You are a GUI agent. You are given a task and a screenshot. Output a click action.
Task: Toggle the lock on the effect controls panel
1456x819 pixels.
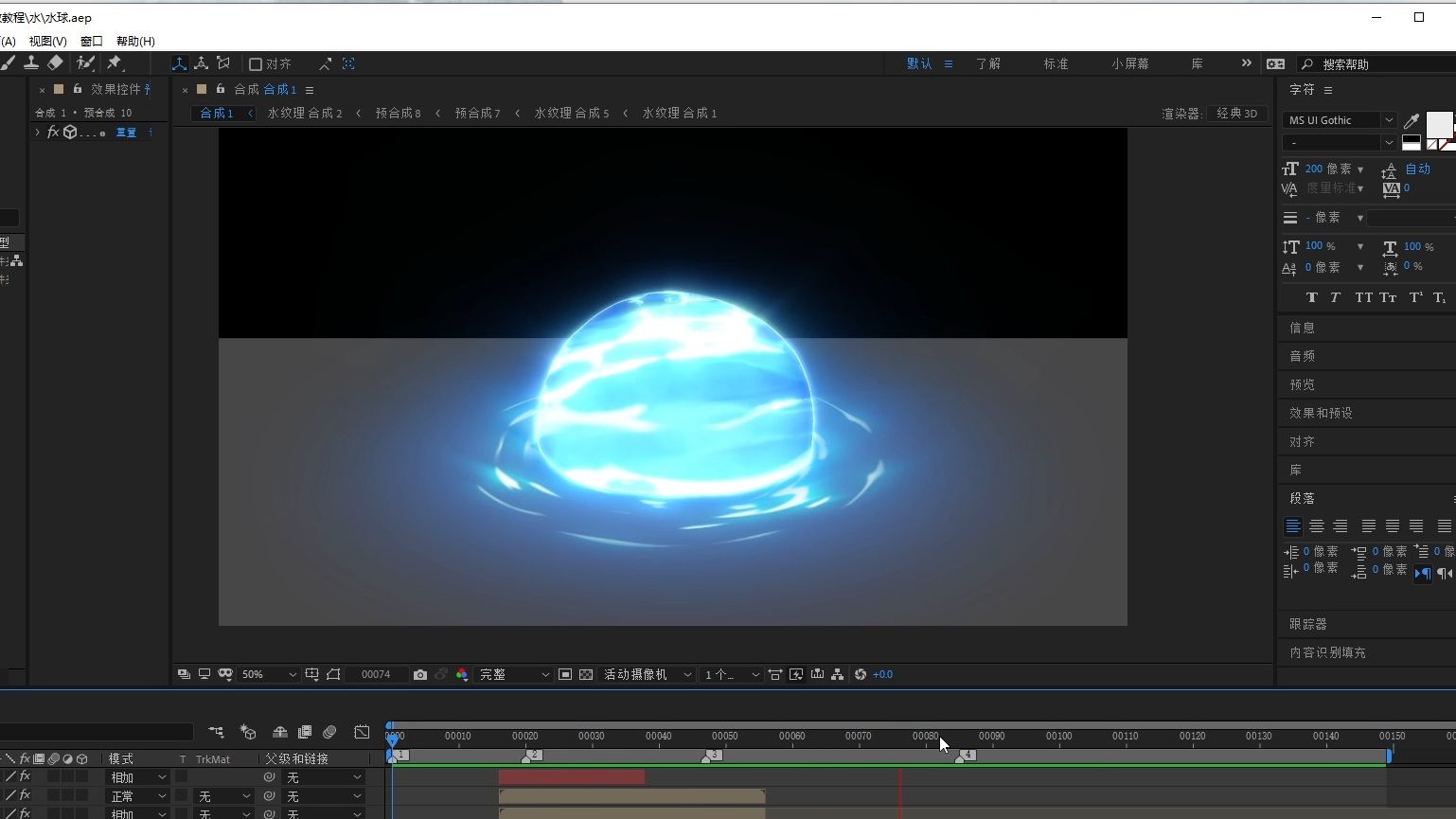[78, 89]
